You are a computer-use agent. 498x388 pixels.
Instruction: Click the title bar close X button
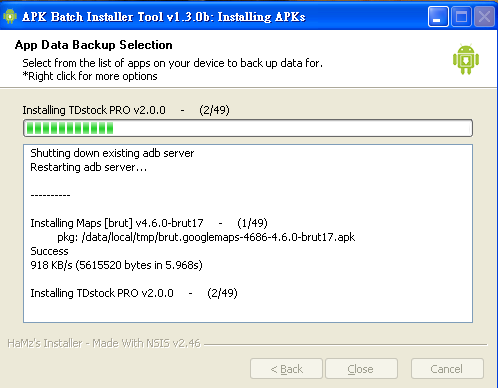484,16
